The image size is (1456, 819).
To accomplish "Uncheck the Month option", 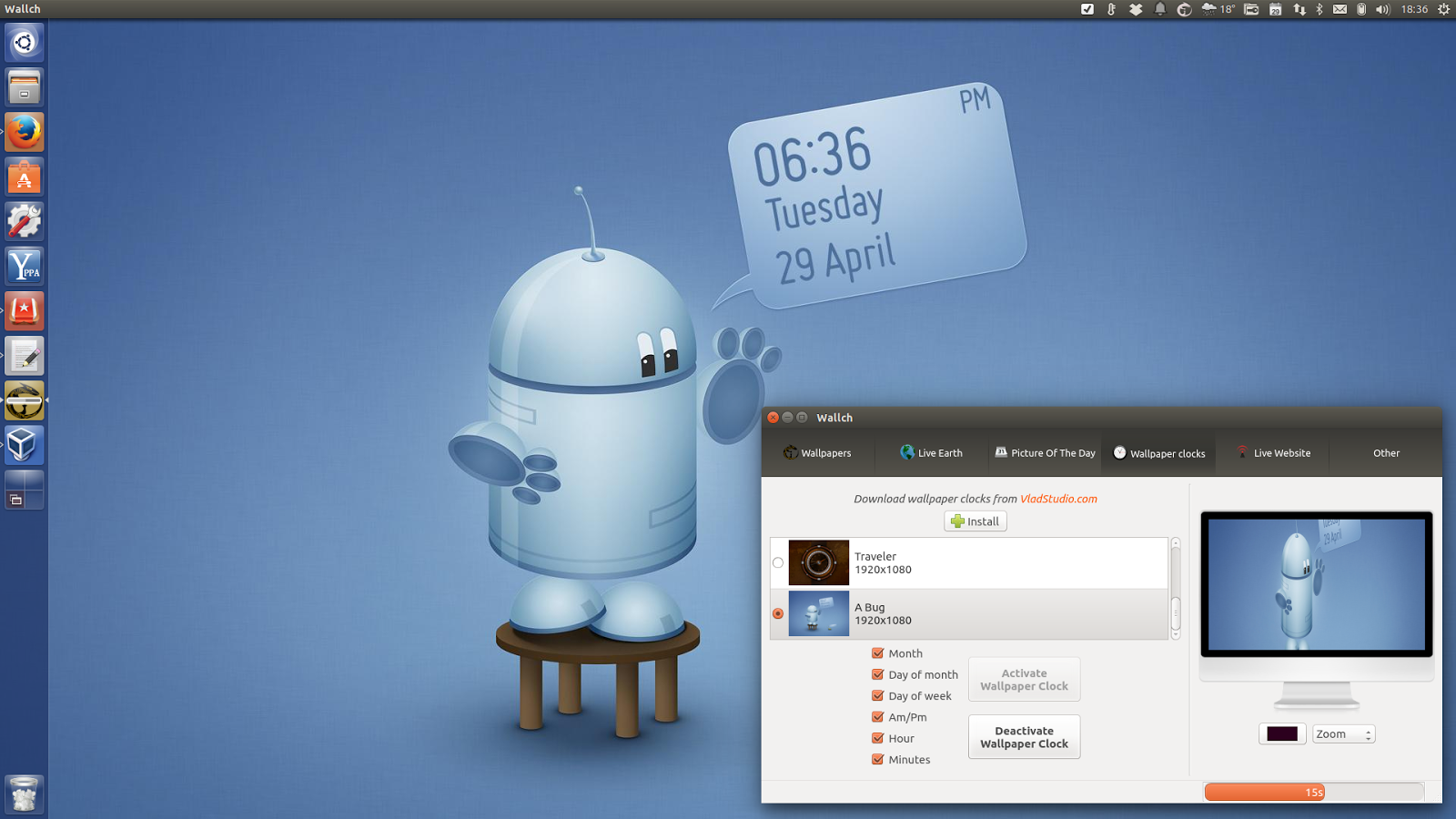I will coord(875,652).
